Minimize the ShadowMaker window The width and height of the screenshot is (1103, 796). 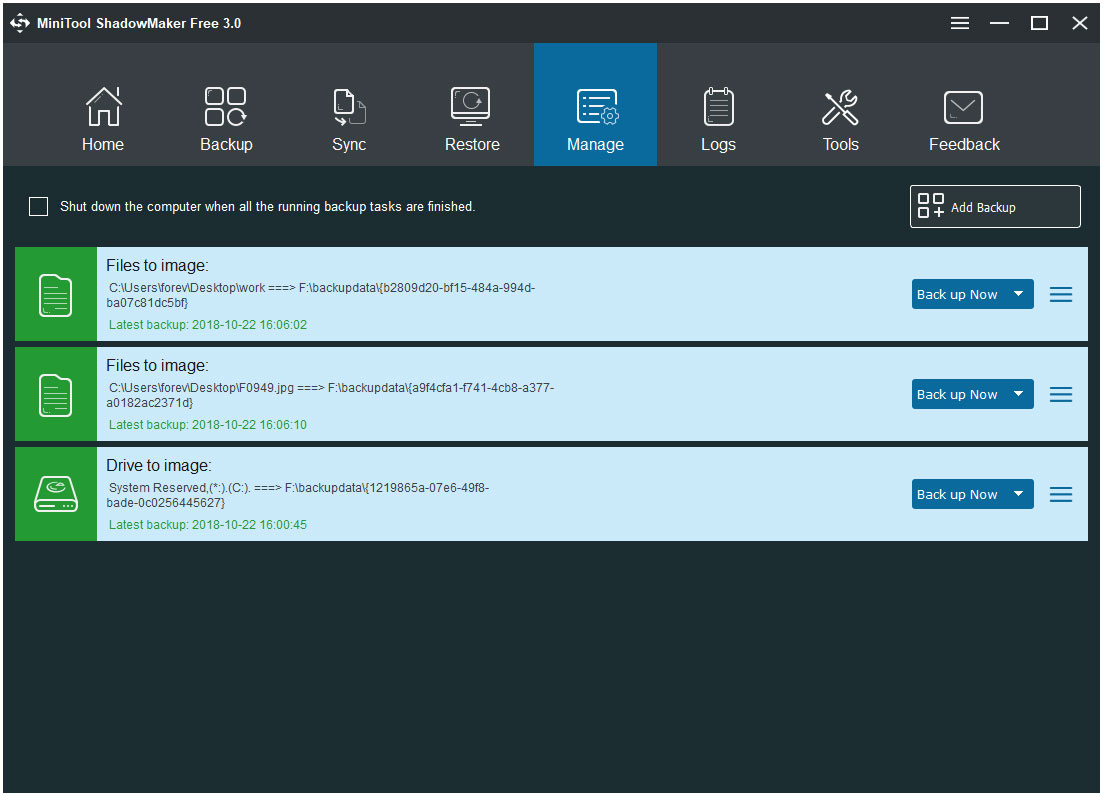click(x=999, y=23)
